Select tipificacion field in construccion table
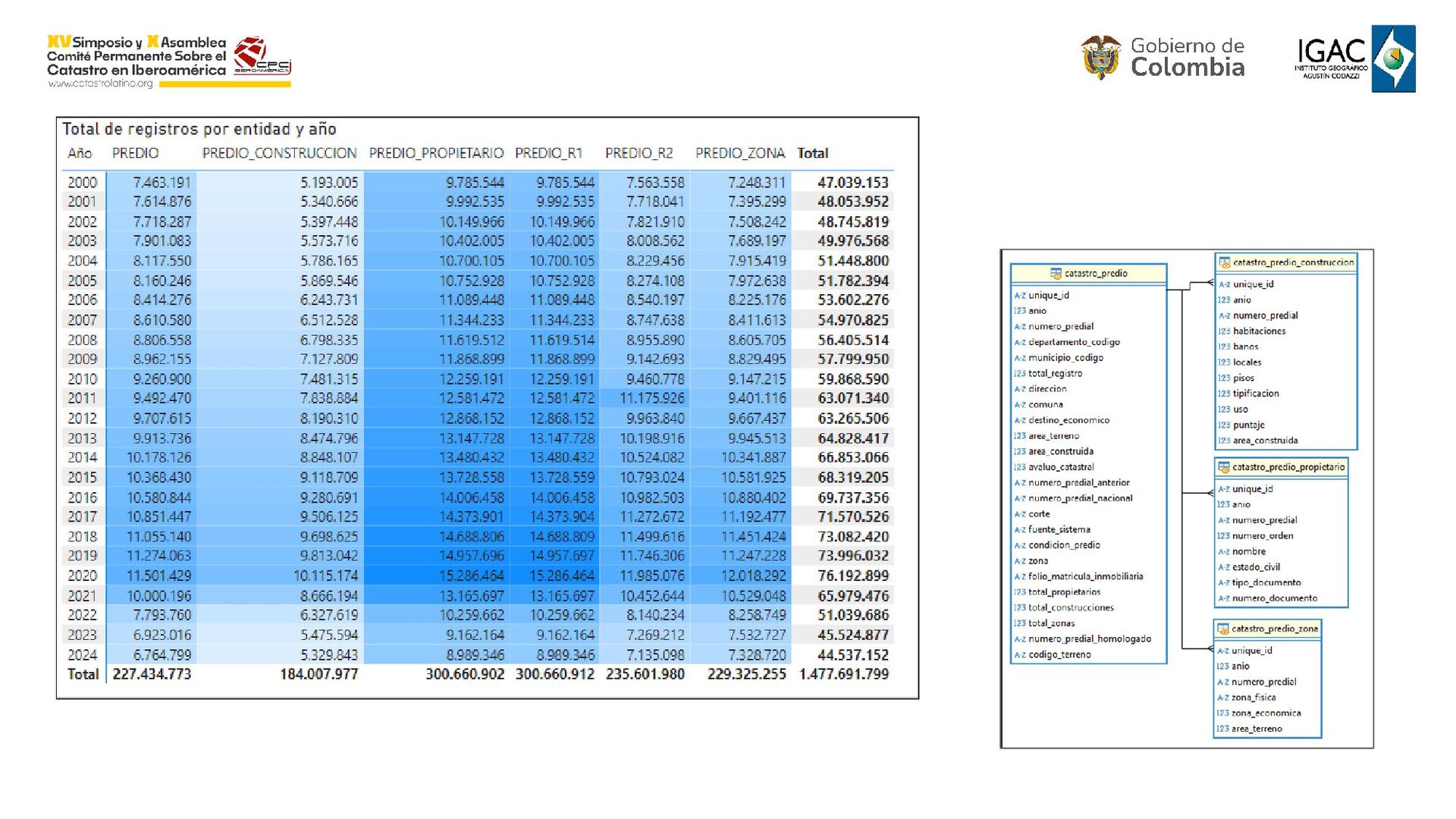 (x=1256, y=394)
